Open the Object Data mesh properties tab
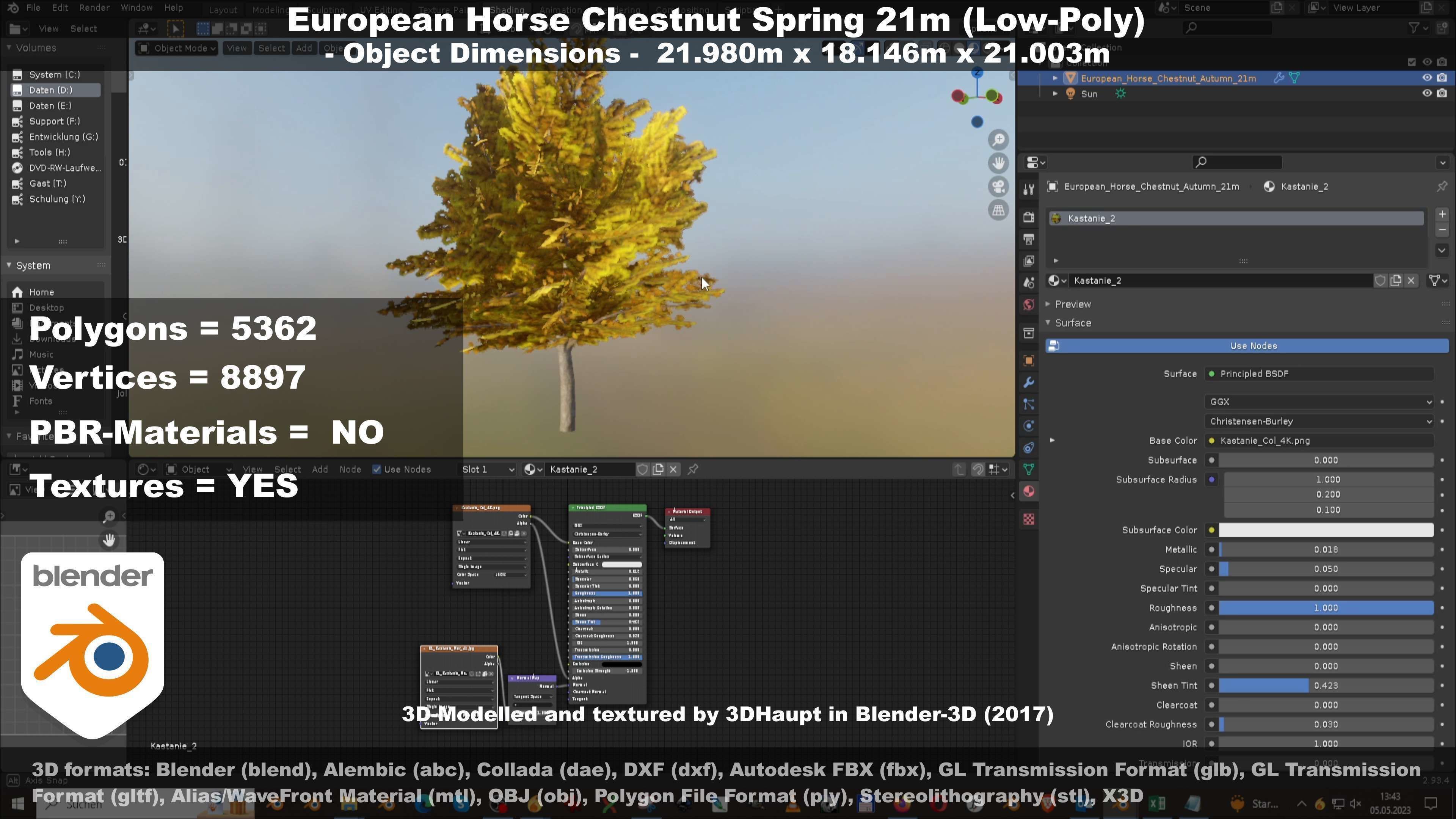The height and width of the screenshot is (819, 1456). [1029, 469]
